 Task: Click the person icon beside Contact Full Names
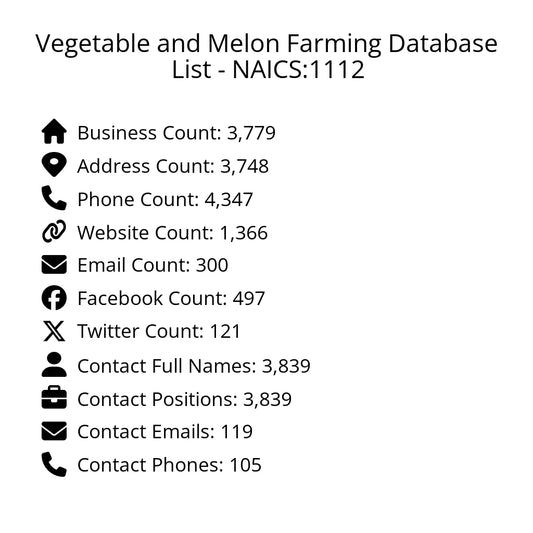coord(54,364)
